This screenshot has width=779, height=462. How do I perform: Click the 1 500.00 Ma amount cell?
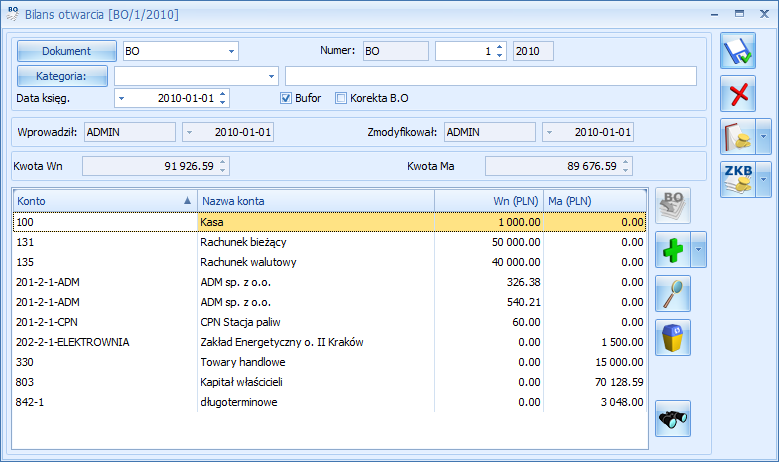(595, 342)
